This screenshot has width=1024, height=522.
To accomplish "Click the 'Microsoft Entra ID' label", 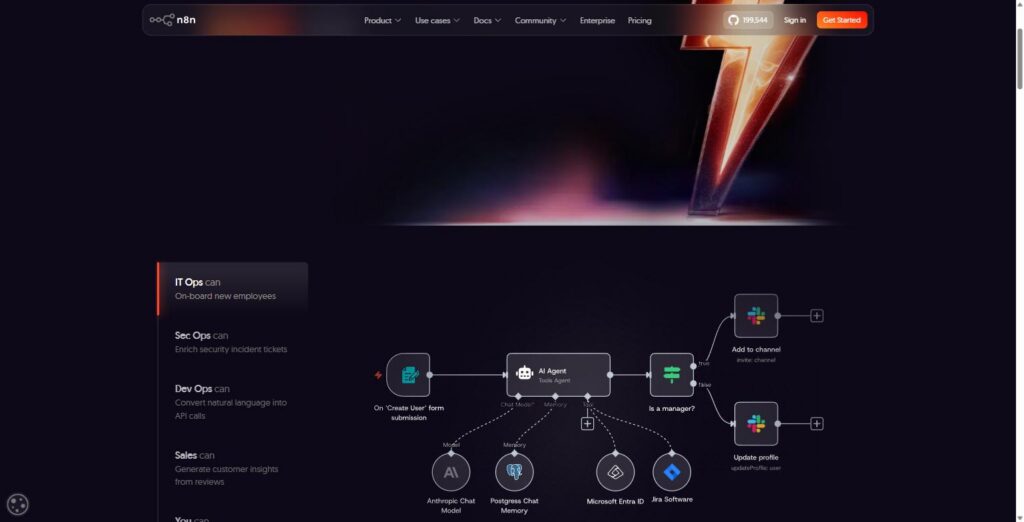I will (615, 501).
